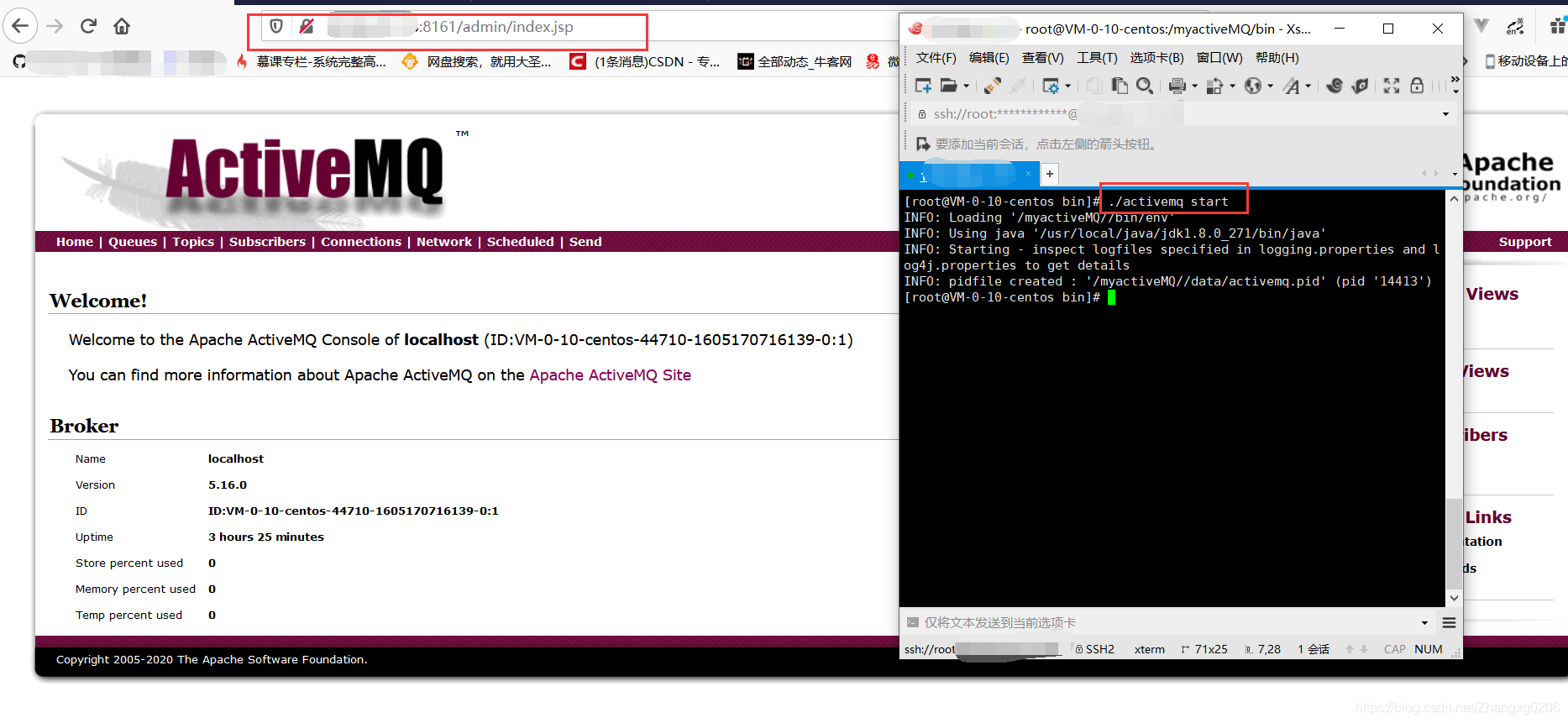Close the active Xshell session tab
The height and width of the screenshot is (723, 1568).
[1028, 174]
